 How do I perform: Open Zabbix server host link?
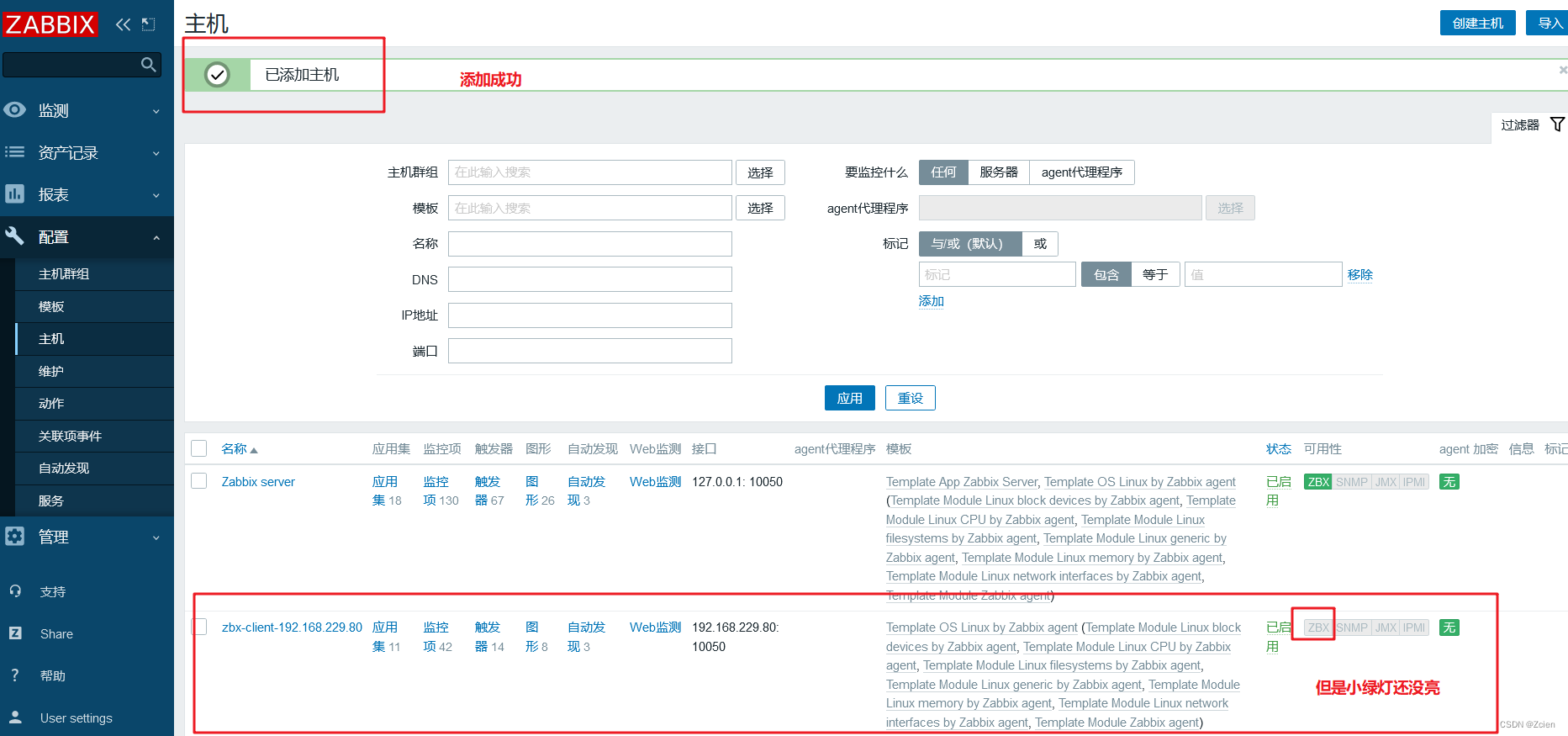click(258, 482)
